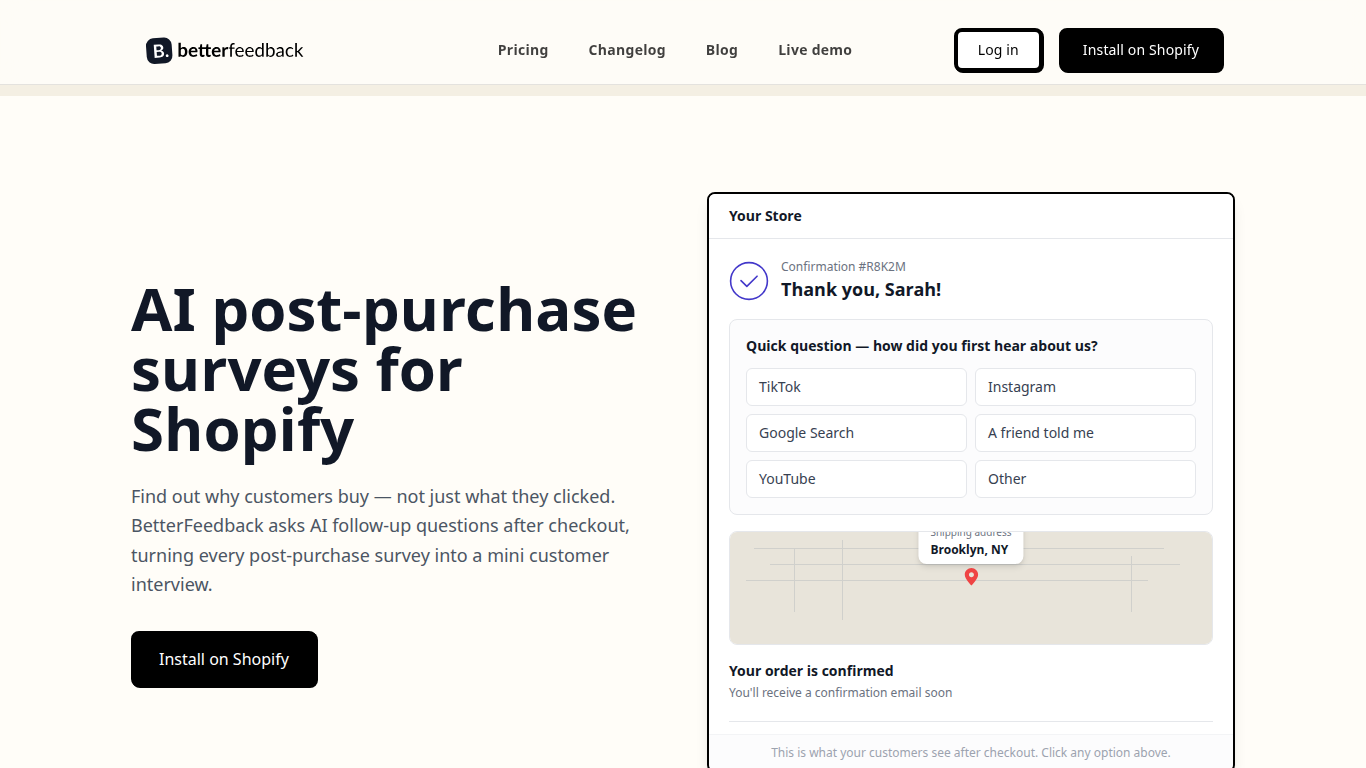Click Install on Shopify below hero text

[224, 659]
